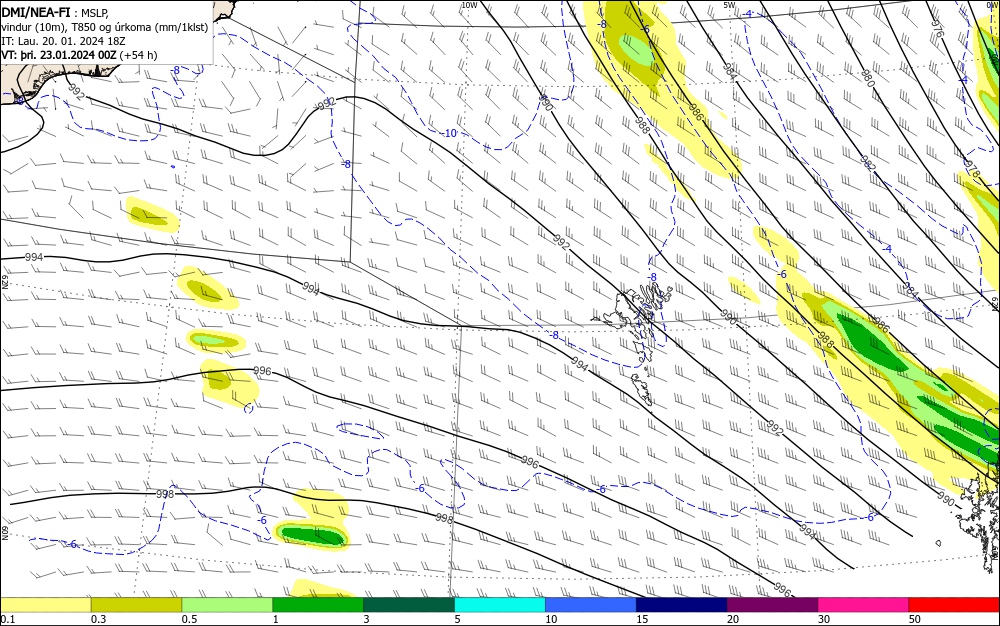Click the yellow 0.1 legend color swatch
The height and width of the screenshot is (626, 1000).
click(x=46, y=604)
